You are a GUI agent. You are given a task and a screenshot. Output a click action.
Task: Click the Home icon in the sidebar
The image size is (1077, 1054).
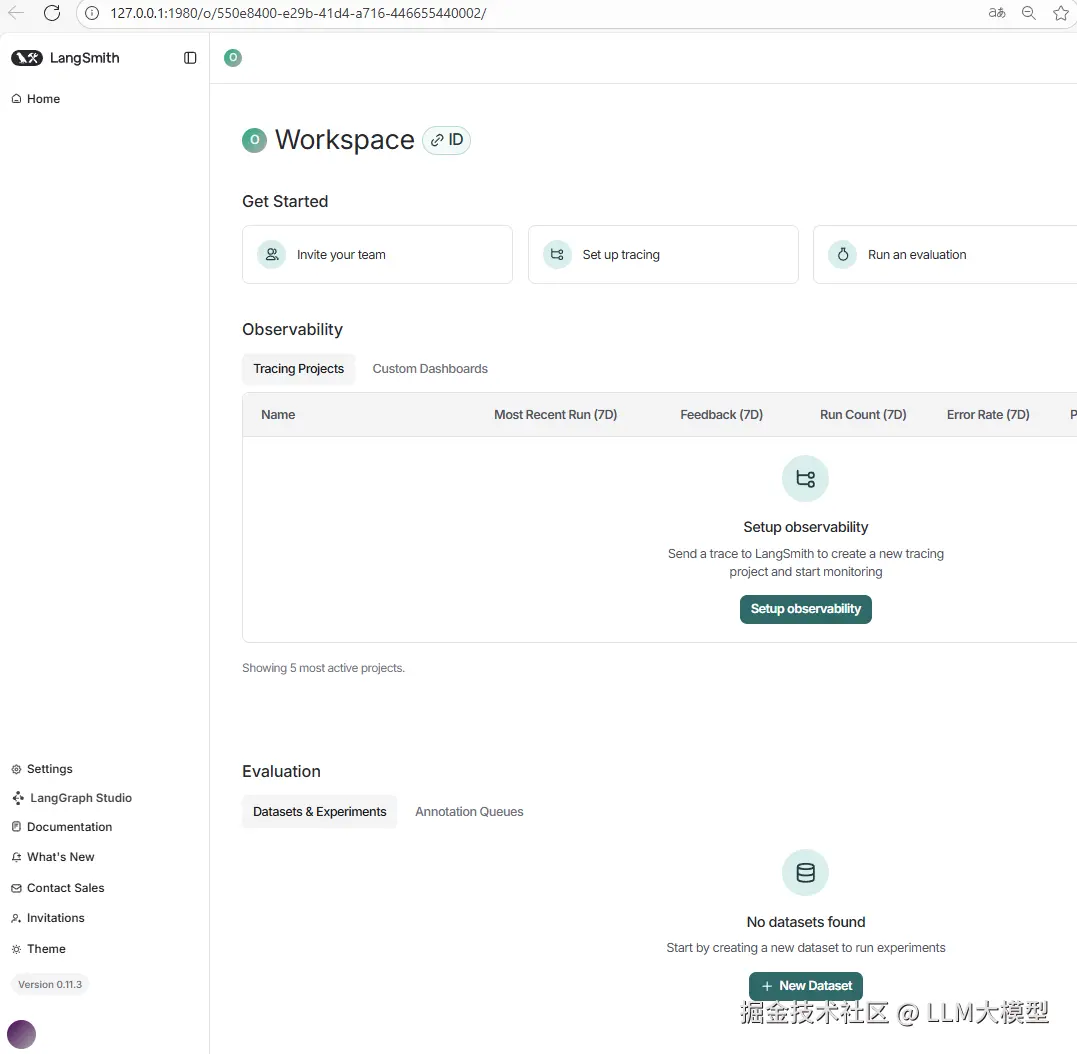tap(16, 99)
